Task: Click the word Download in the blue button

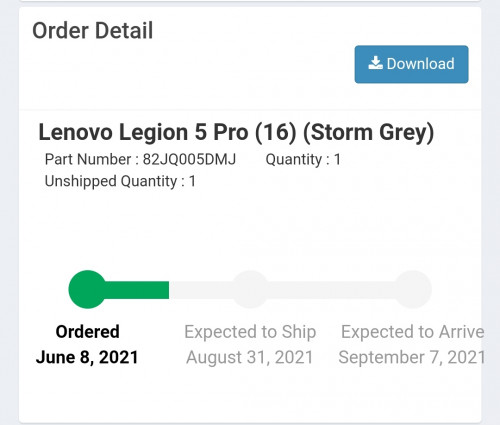Action: (421, 64)
